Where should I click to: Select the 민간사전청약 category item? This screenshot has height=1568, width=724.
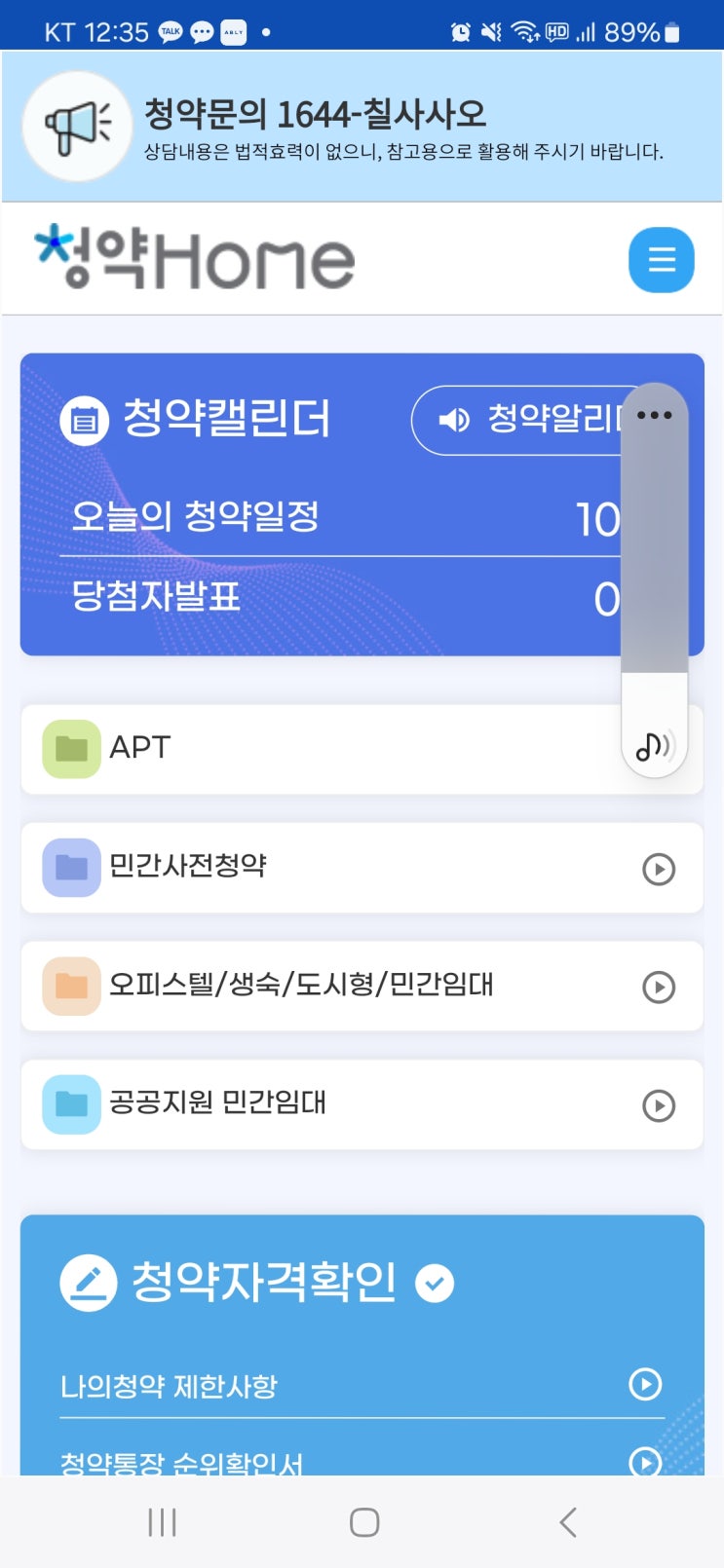(362, 868)
